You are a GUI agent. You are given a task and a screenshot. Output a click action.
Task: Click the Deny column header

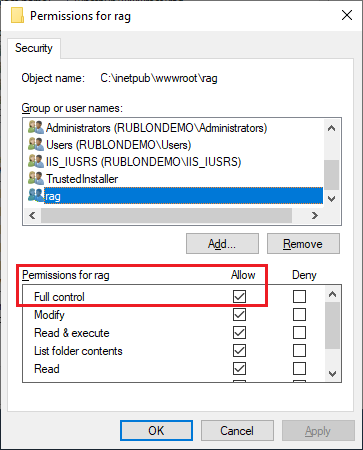click(304, 275)
